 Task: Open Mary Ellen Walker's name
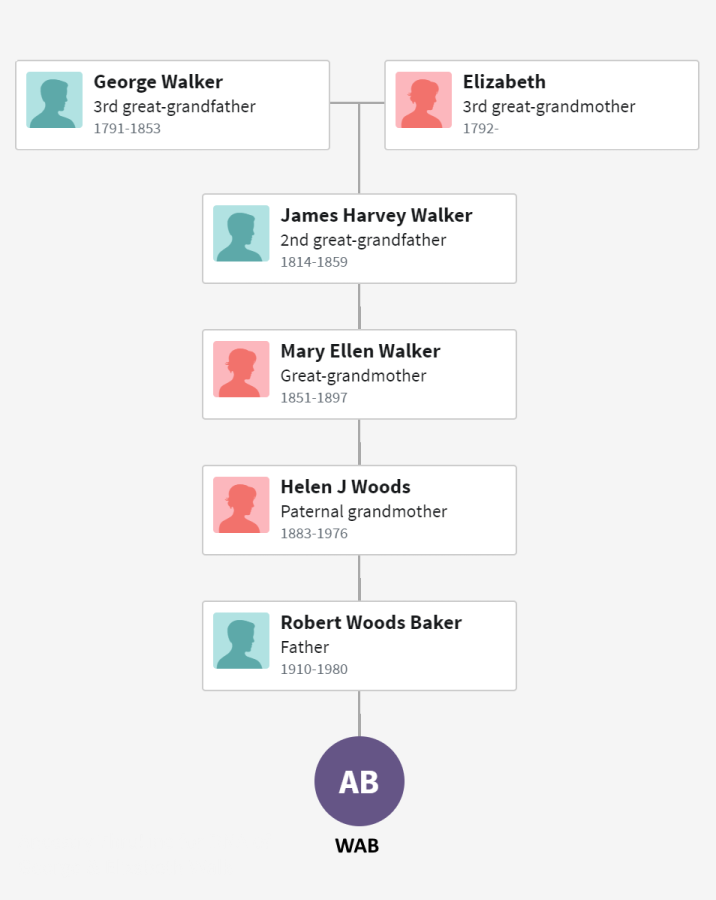360,351
